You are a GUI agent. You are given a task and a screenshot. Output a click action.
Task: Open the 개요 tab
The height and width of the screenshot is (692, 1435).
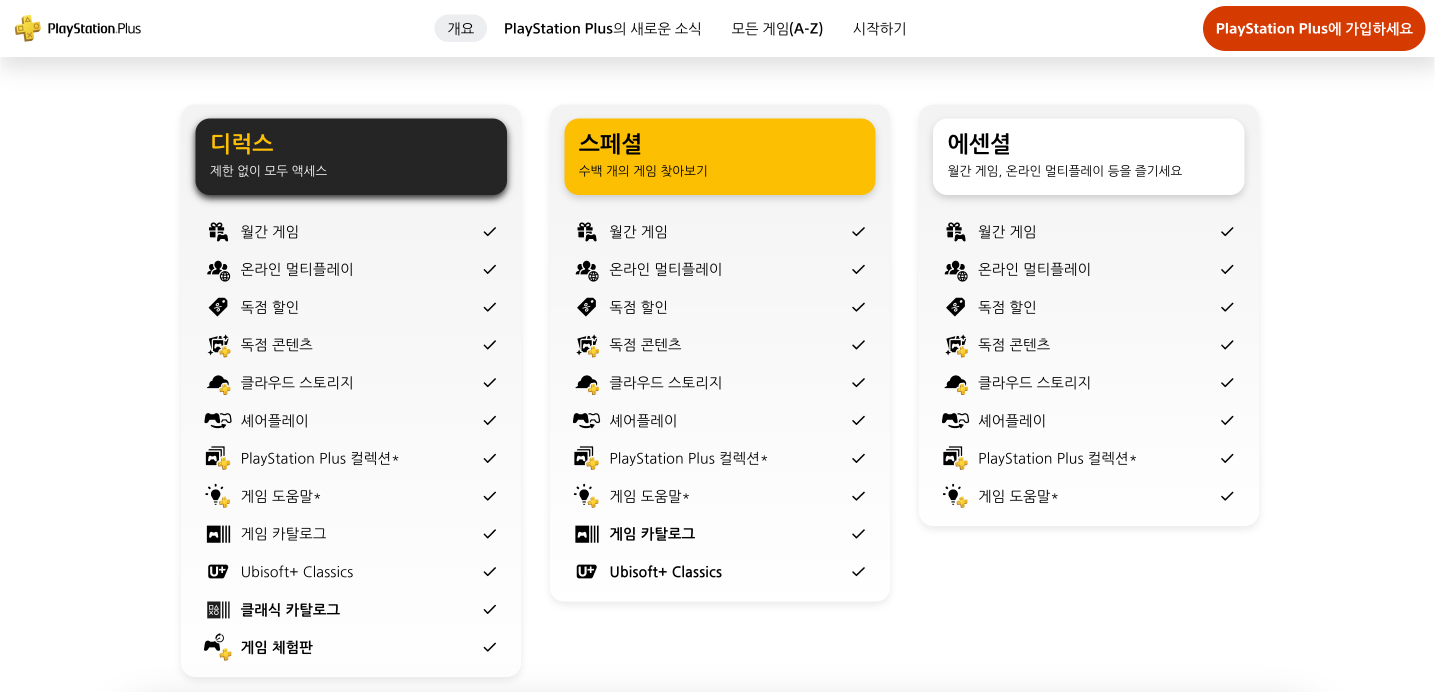460,28
